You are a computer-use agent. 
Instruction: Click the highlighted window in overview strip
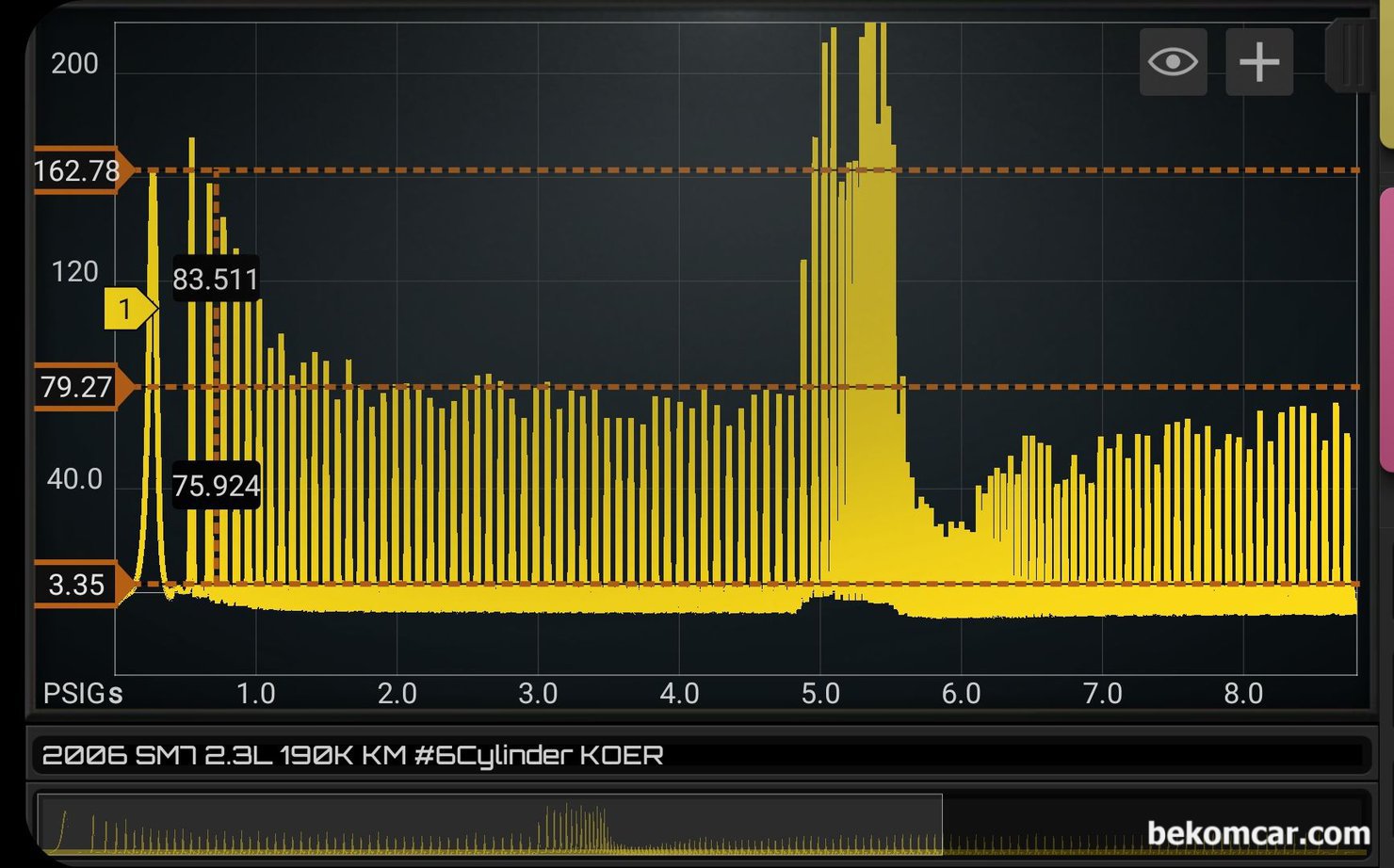(490, 825)
